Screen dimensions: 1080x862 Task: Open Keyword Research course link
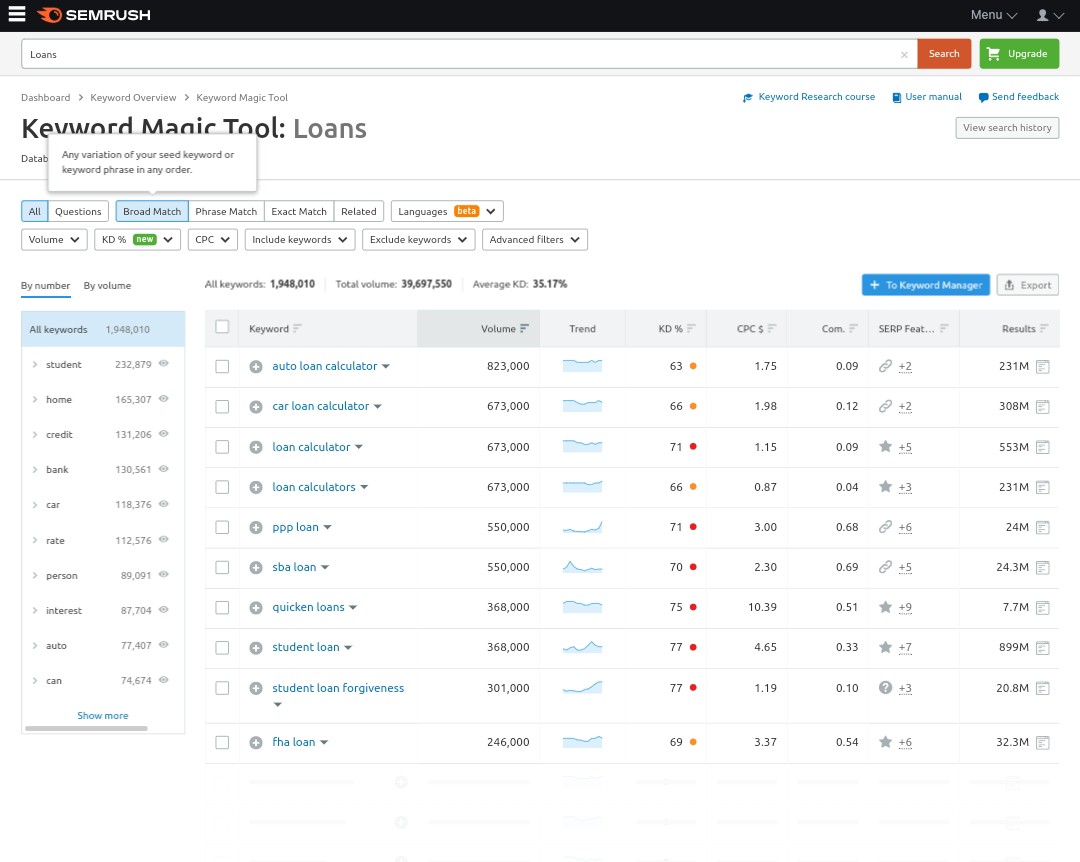[809, 97]
